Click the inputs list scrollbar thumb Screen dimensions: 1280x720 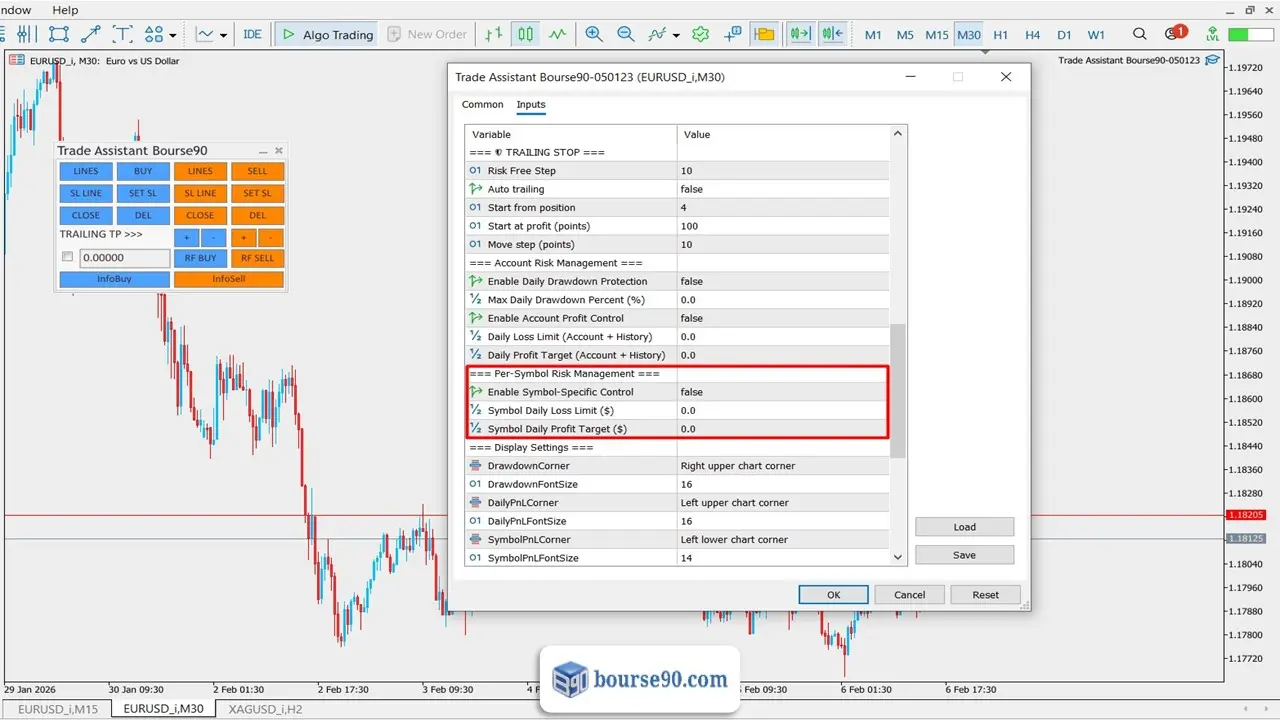click(898, 391)
